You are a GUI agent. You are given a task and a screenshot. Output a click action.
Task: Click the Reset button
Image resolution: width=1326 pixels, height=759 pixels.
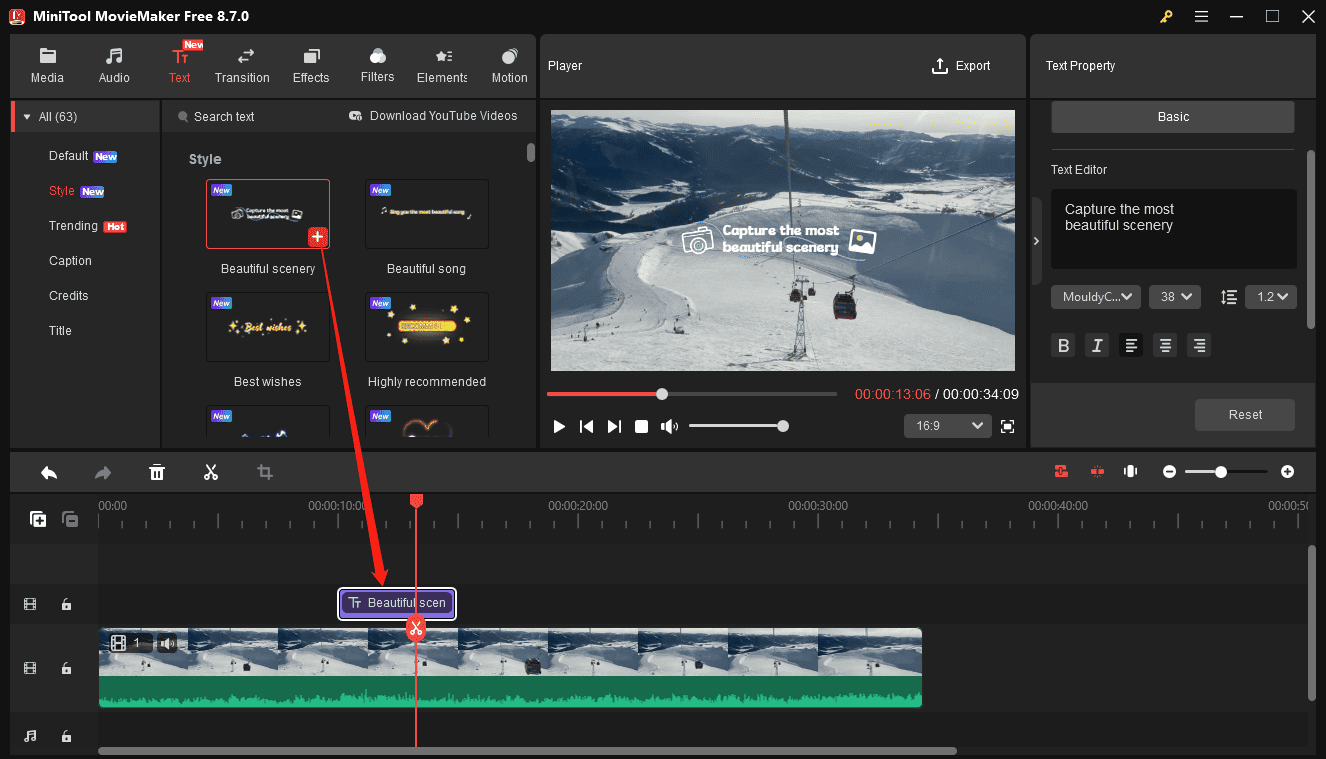pos(1245,415)
